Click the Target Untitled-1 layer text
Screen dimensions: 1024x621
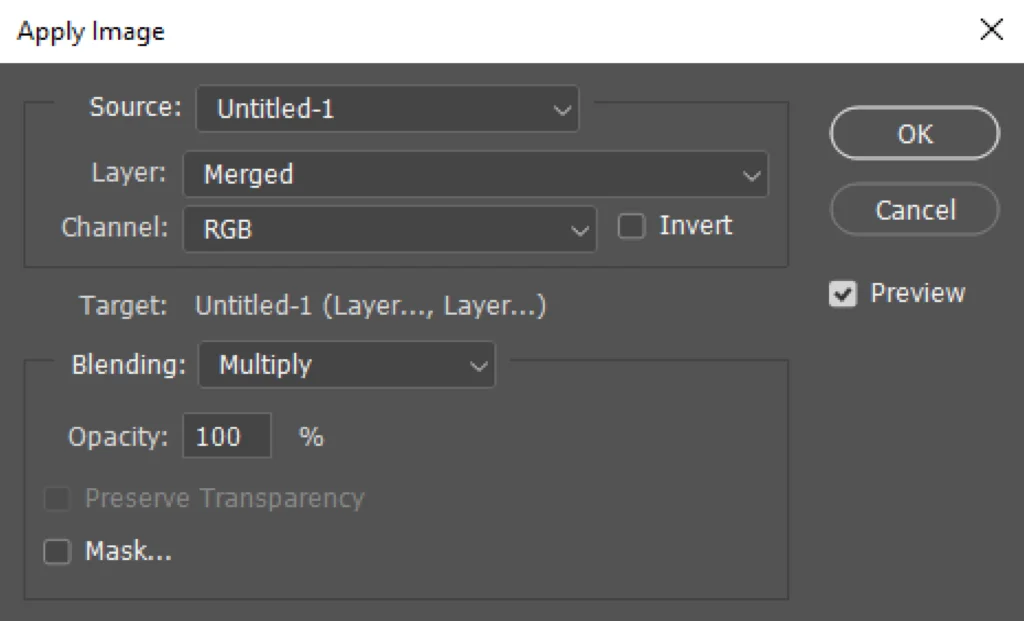click(x=370, y=306)
